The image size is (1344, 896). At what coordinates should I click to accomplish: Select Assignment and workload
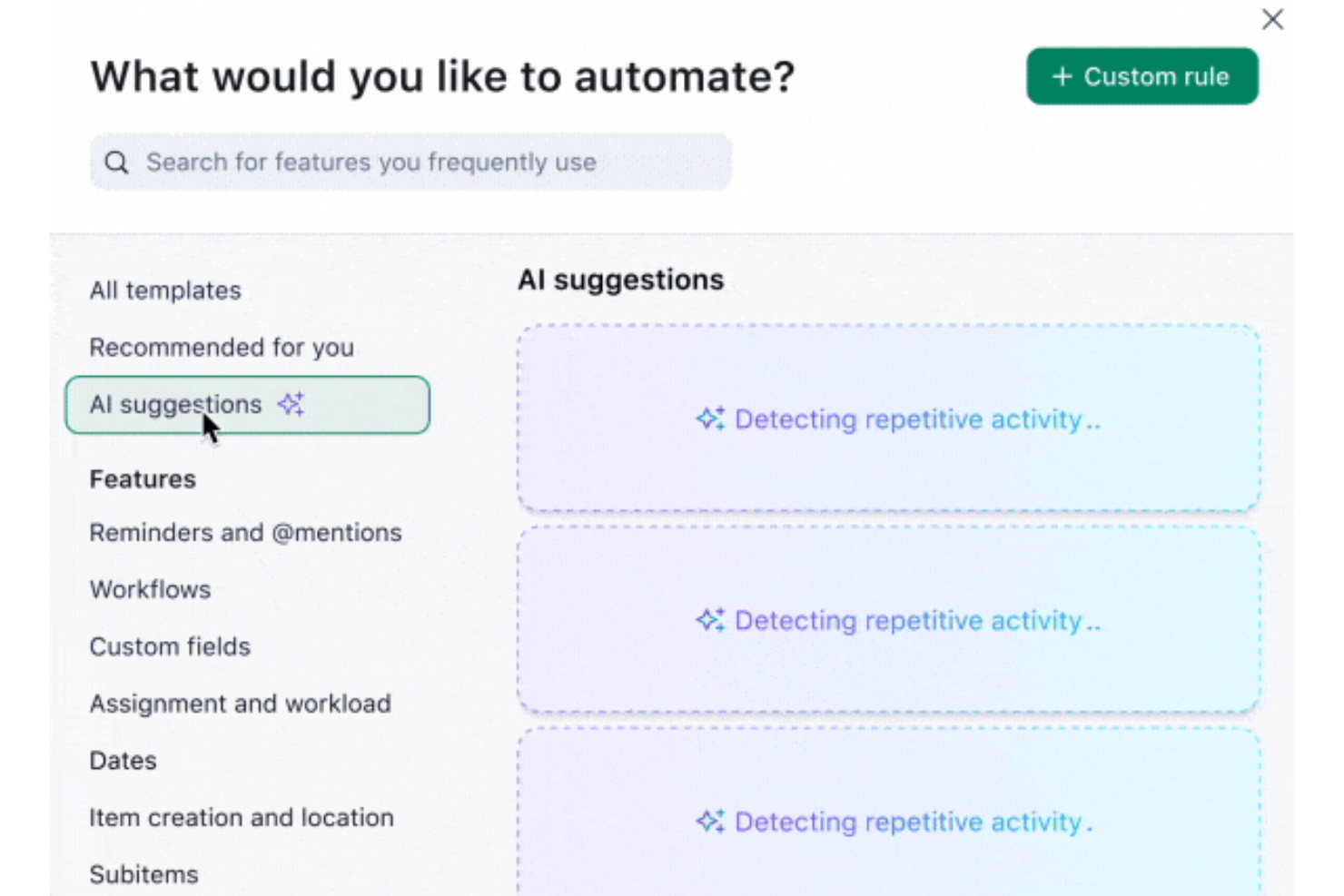pyautogui.click(x=240, y=704)
